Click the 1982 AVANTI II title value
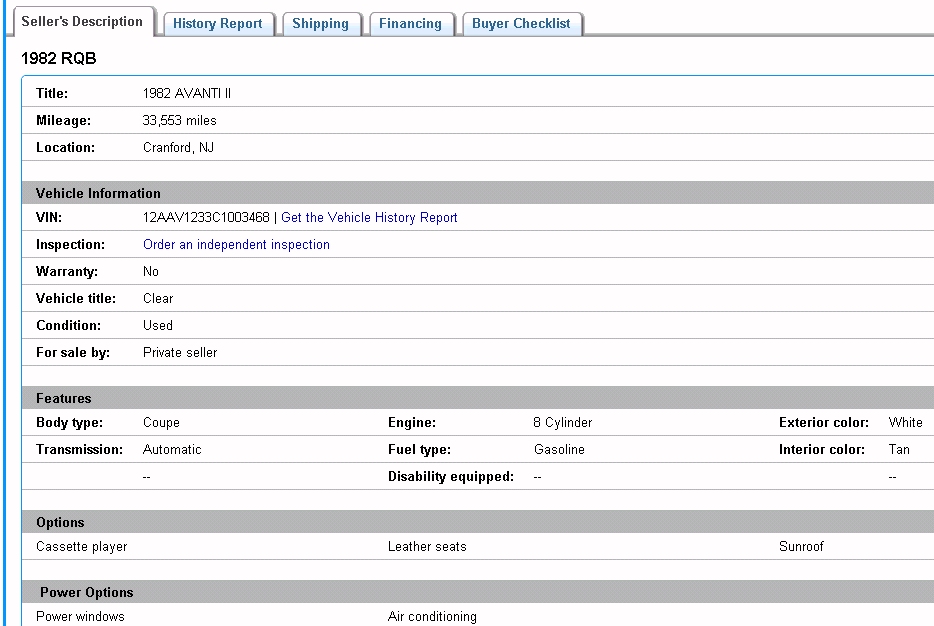 187,93
